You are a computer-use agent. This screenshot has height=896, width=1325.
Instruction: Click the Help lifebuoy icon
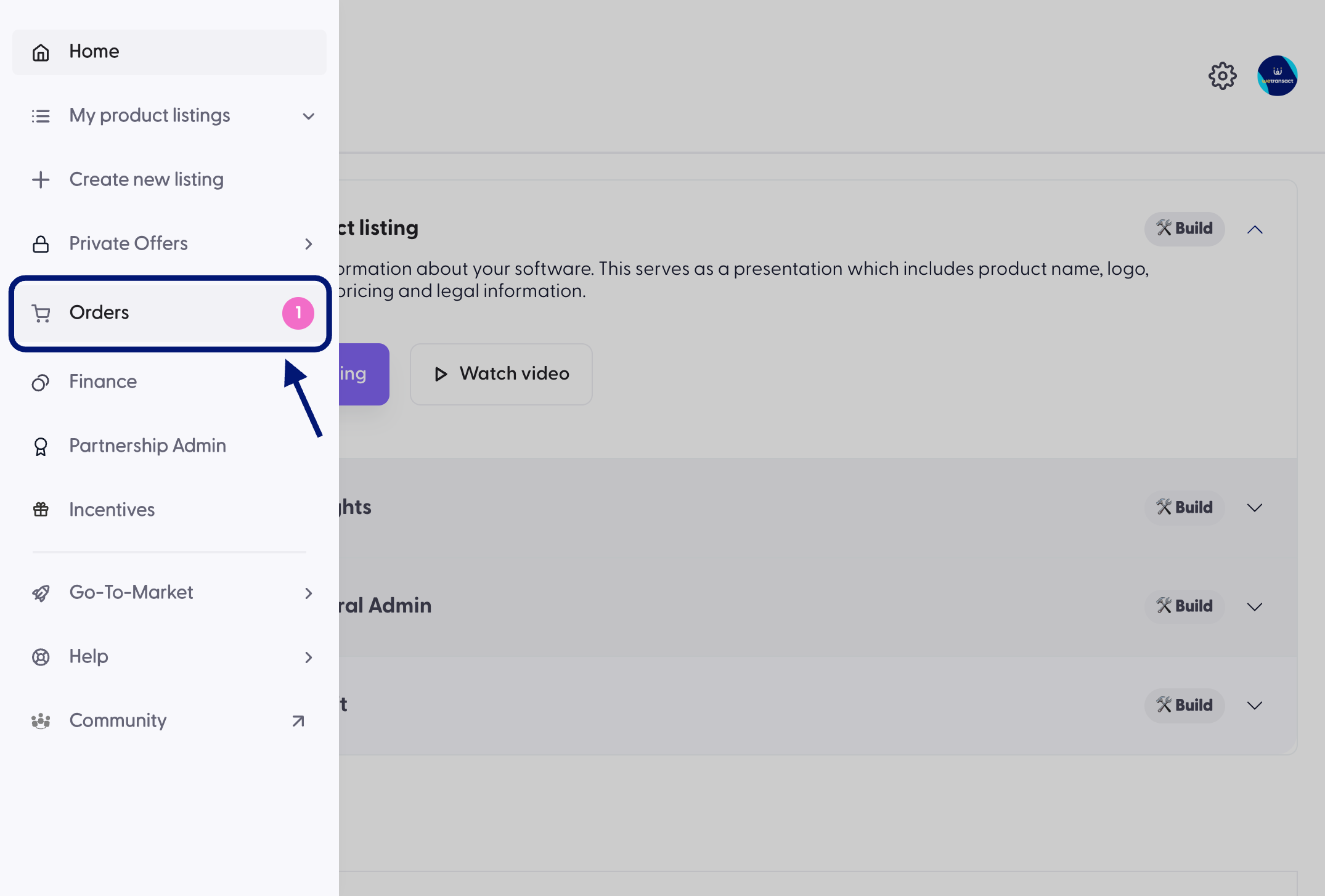coord(41,657)
